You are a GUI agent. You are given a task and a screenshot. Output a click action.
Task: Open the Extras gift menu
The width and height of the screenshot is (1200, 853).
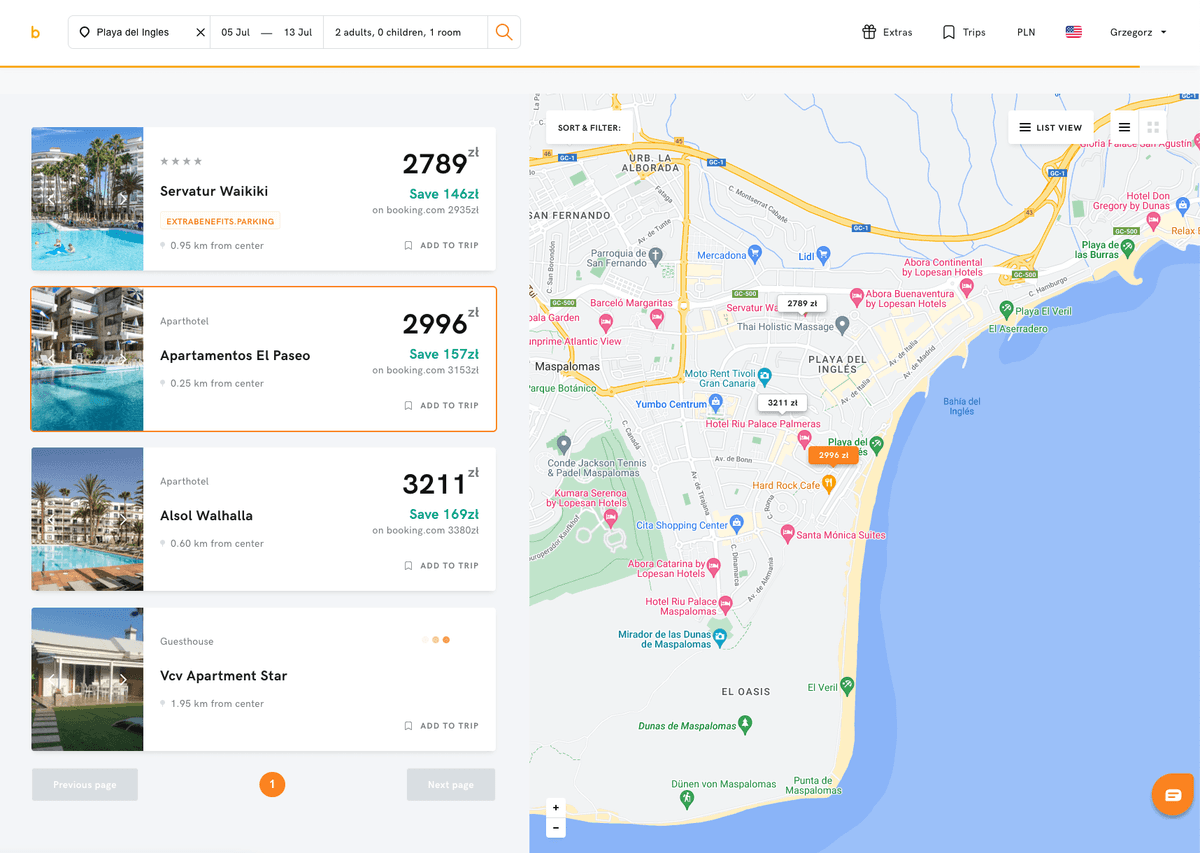click(887, 32)
